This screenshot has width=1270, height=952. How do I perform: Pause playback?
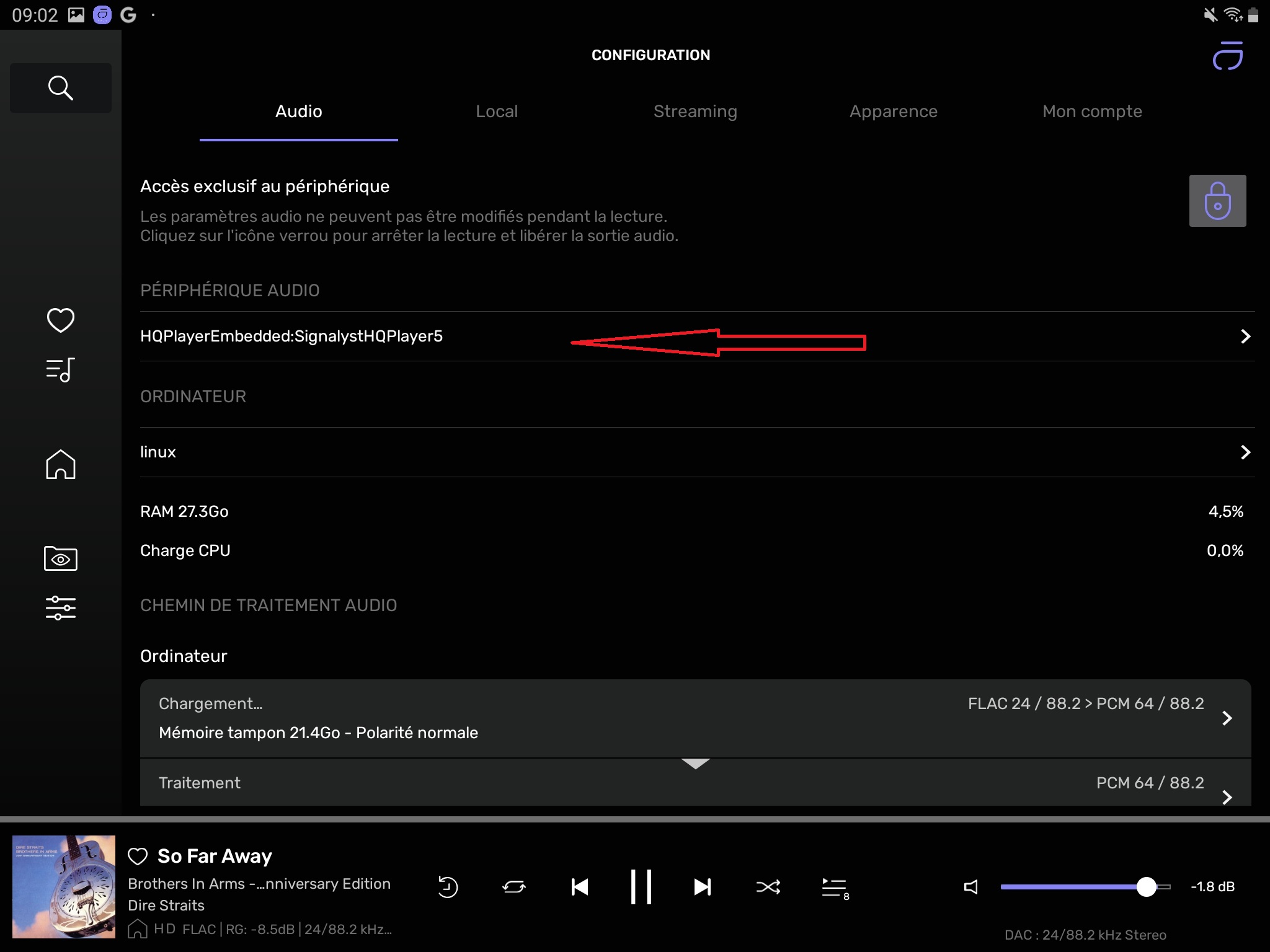(x=641, y=887)
